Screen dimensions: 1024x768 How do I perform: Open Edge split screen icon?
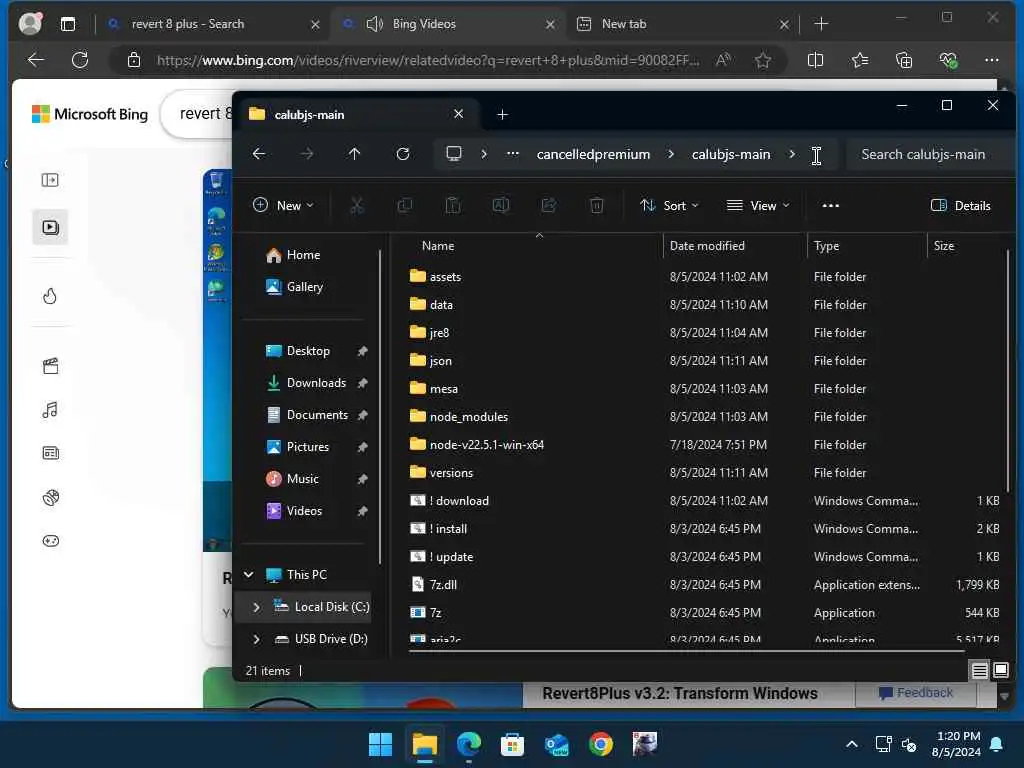coord(815,61)
